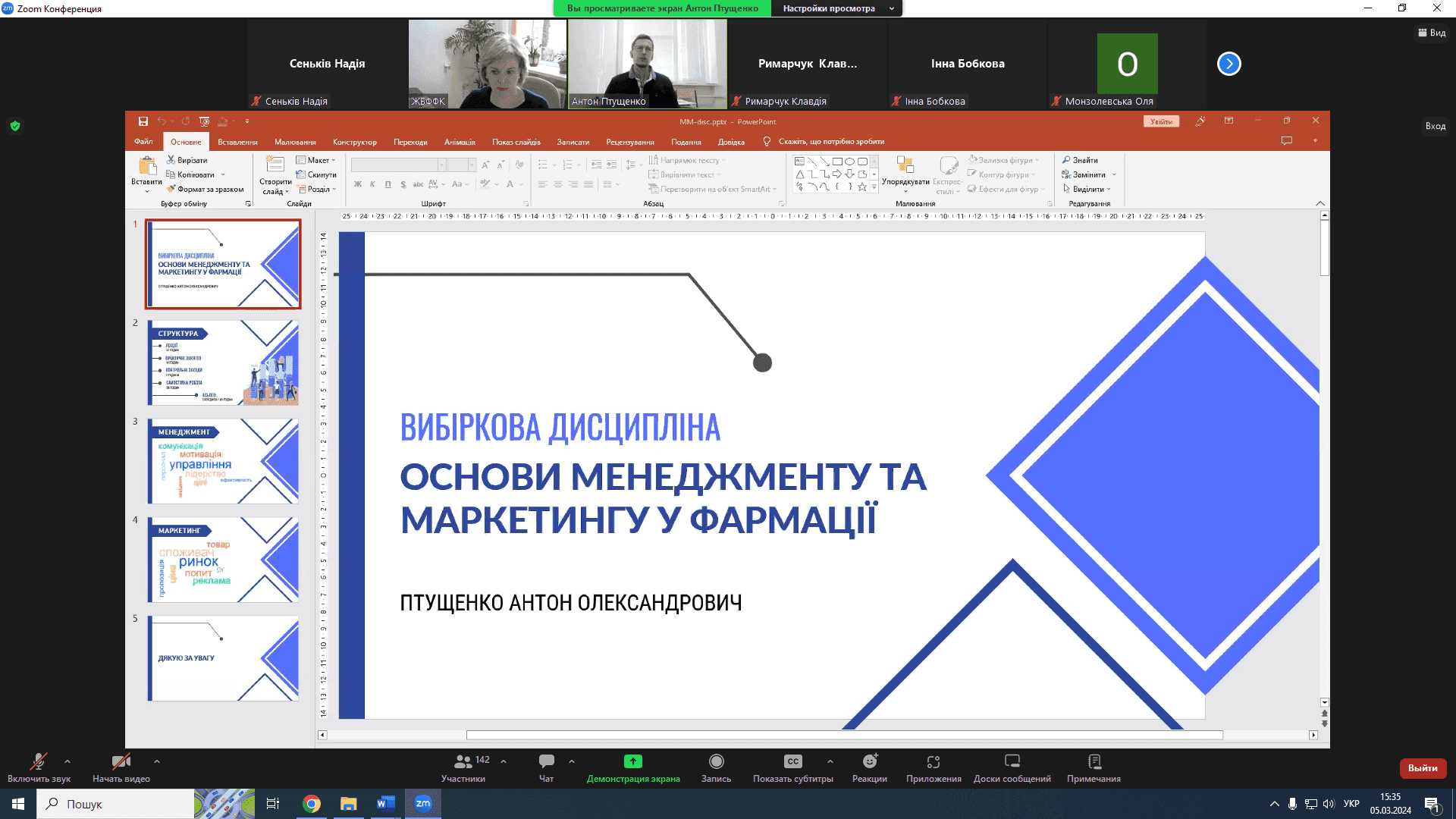Start slideshow from beginning quick access icon
The width and height of the screenshot is (1456, 819).
click(204, 121)
